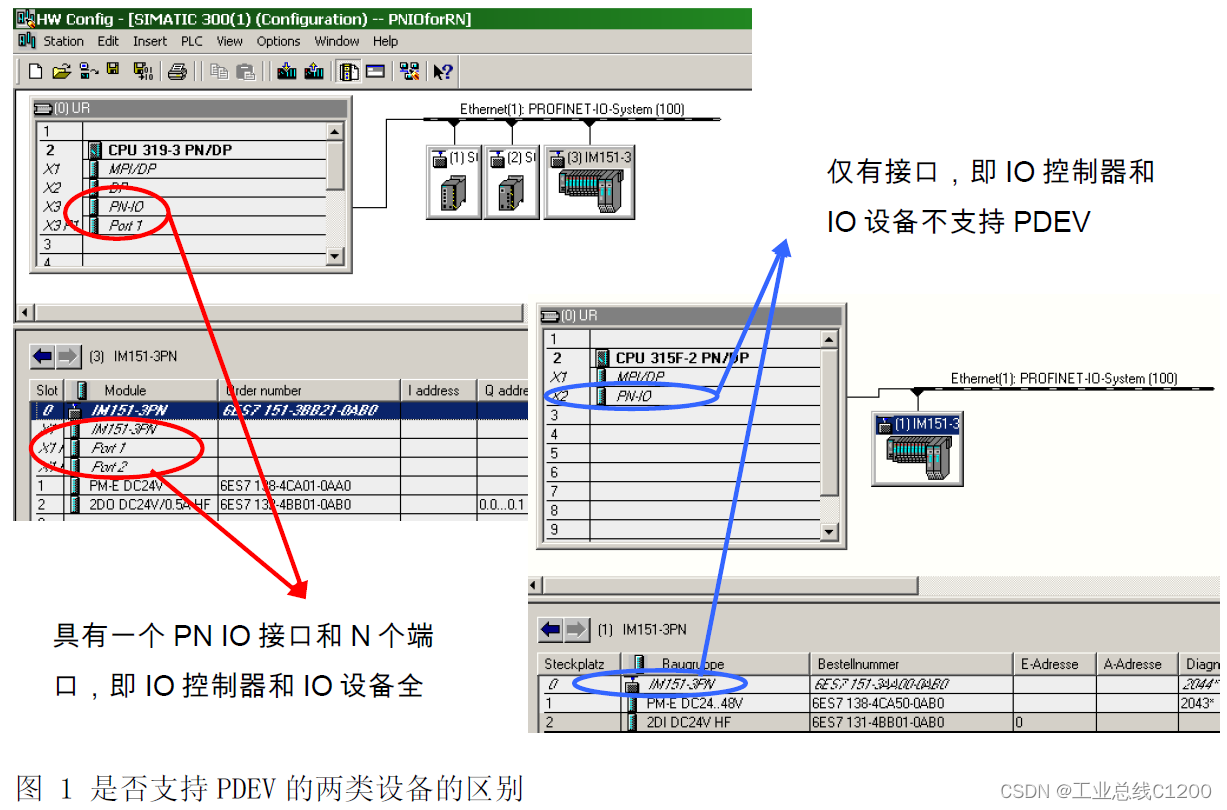Click the Configure Network toolbar icon
The image size is (1227, 810).
pyautogui.click(x=409, y=71)
